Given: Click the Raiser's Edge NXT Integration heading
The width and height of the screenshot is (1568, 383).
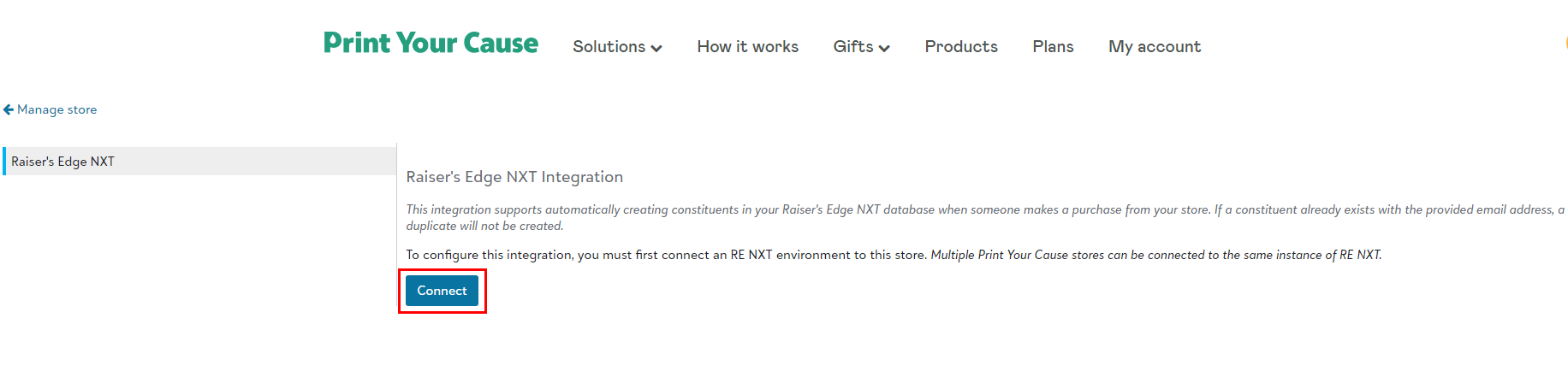Looking at the screenshot, I should coord(514,177).
